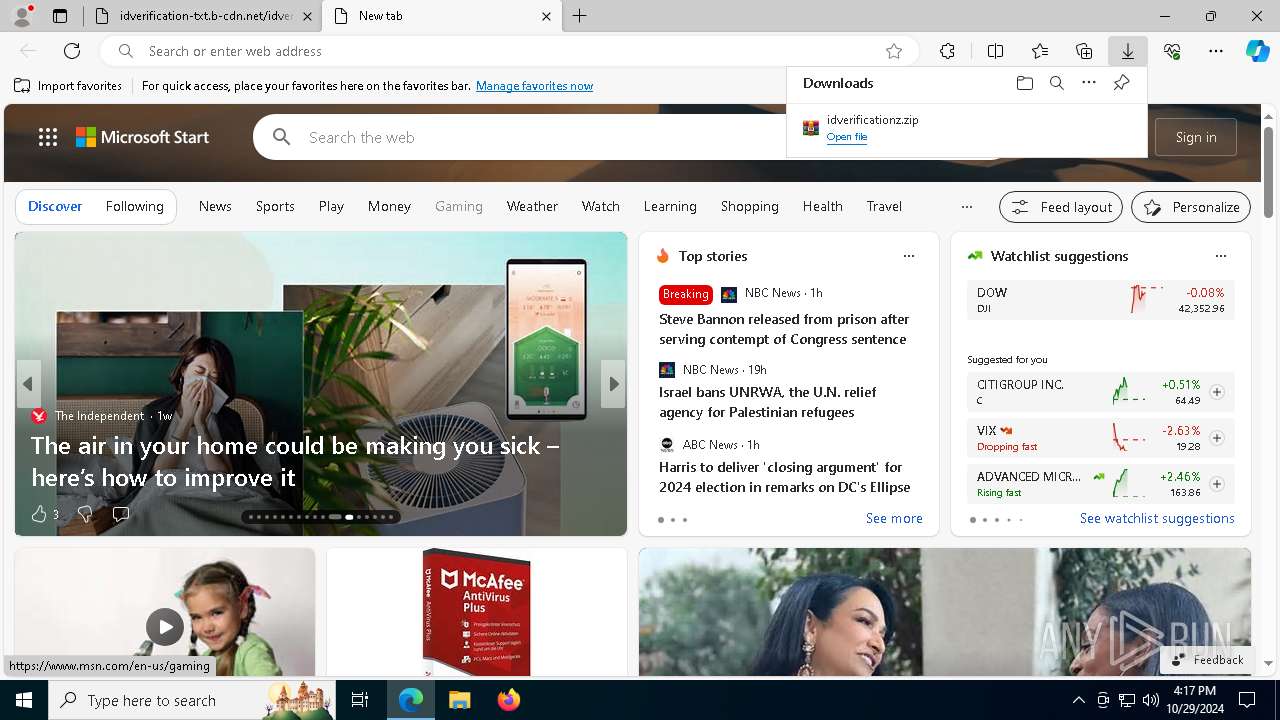This screenshot has height=720, width=1280.
Task: Click the Personalize button
Action: (x=1191, y=207)
